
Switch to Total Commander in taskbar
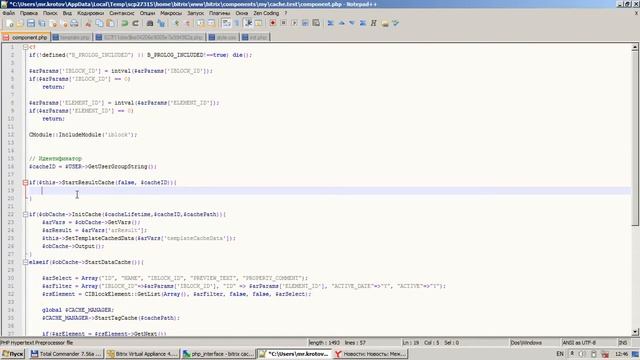pos(66,354)
